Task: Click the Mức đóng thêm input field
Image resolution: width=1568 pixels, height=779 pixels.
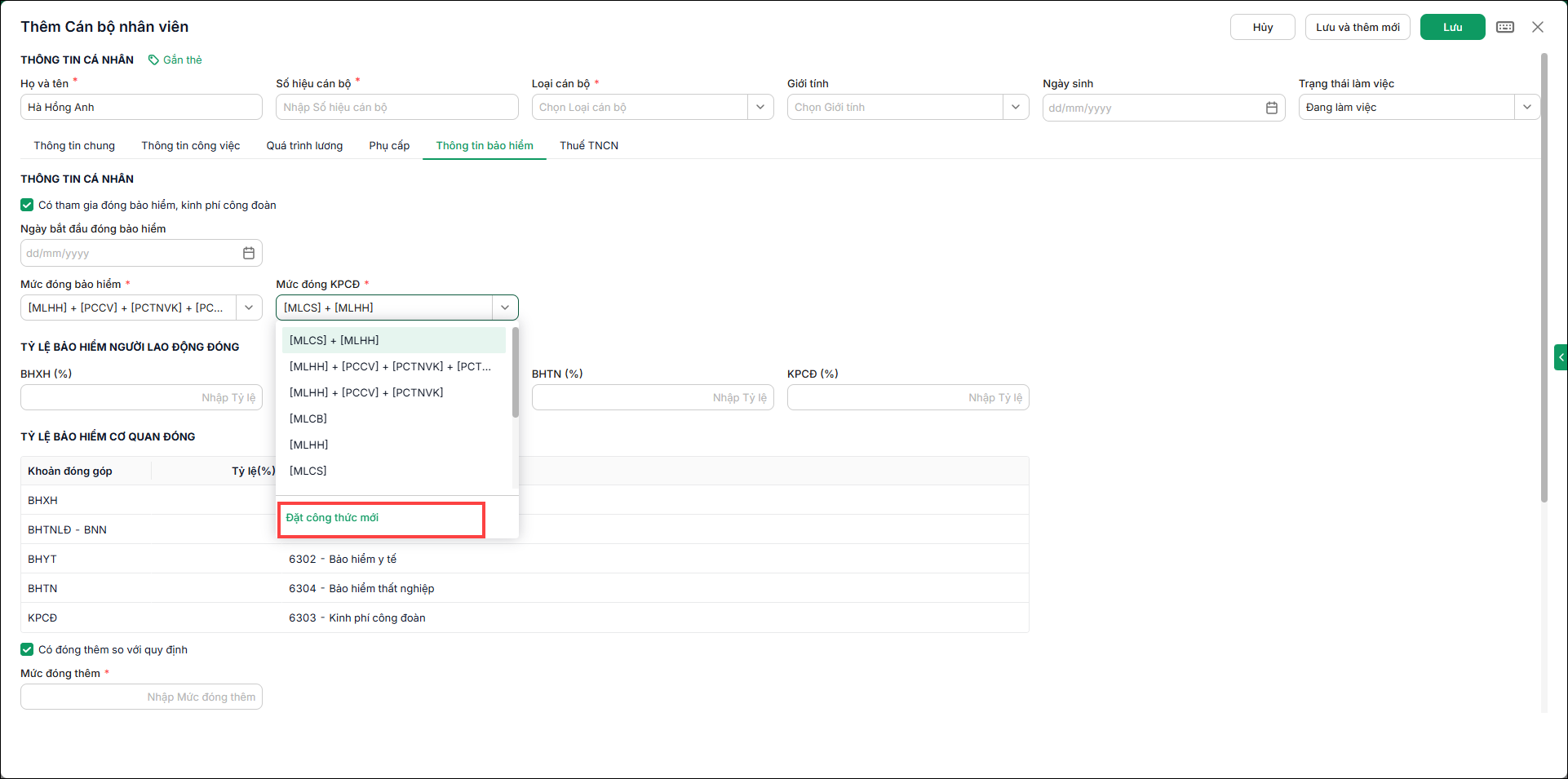Action: click(x=141, y=697)
